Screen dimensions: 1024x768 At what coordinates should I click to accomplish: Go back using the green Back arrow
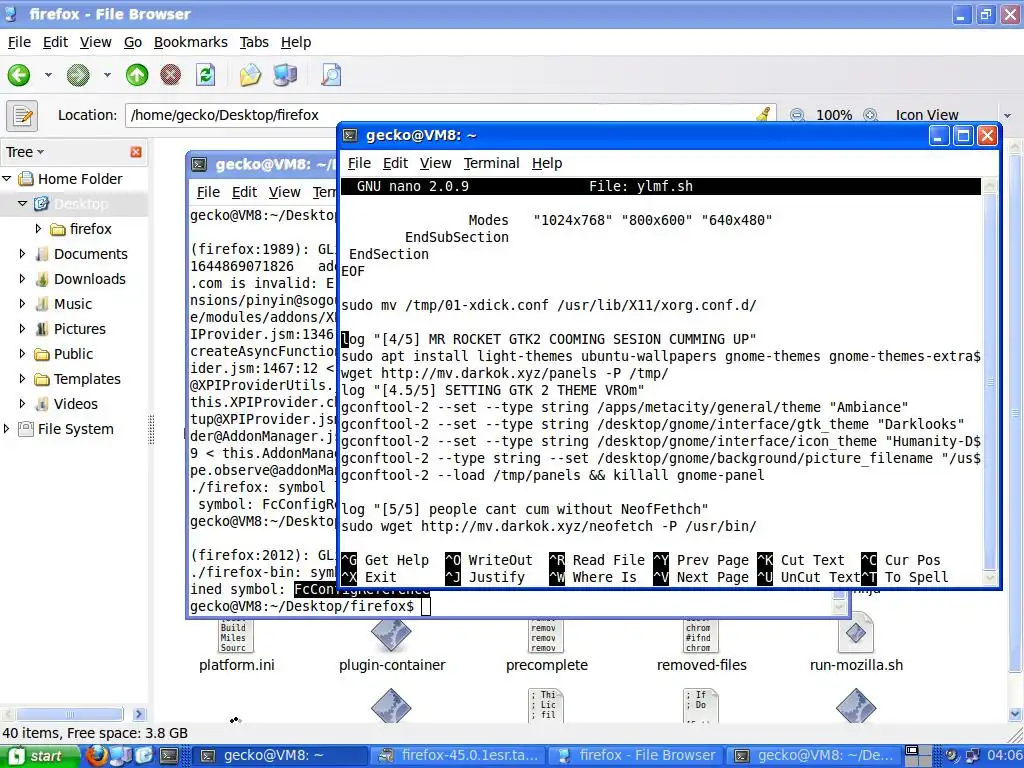point(19,75)
